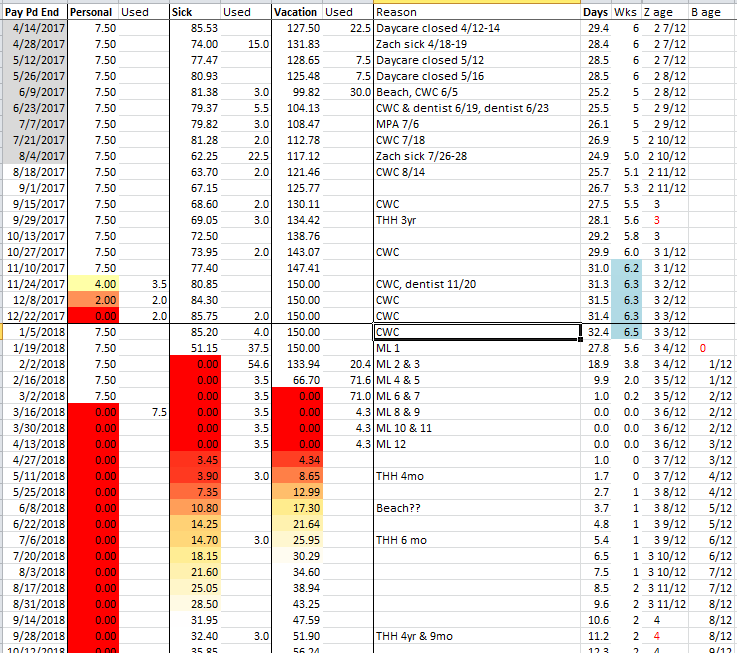Select vacation used value 71.6
737x653 pixels.
[x=348, y=380]
